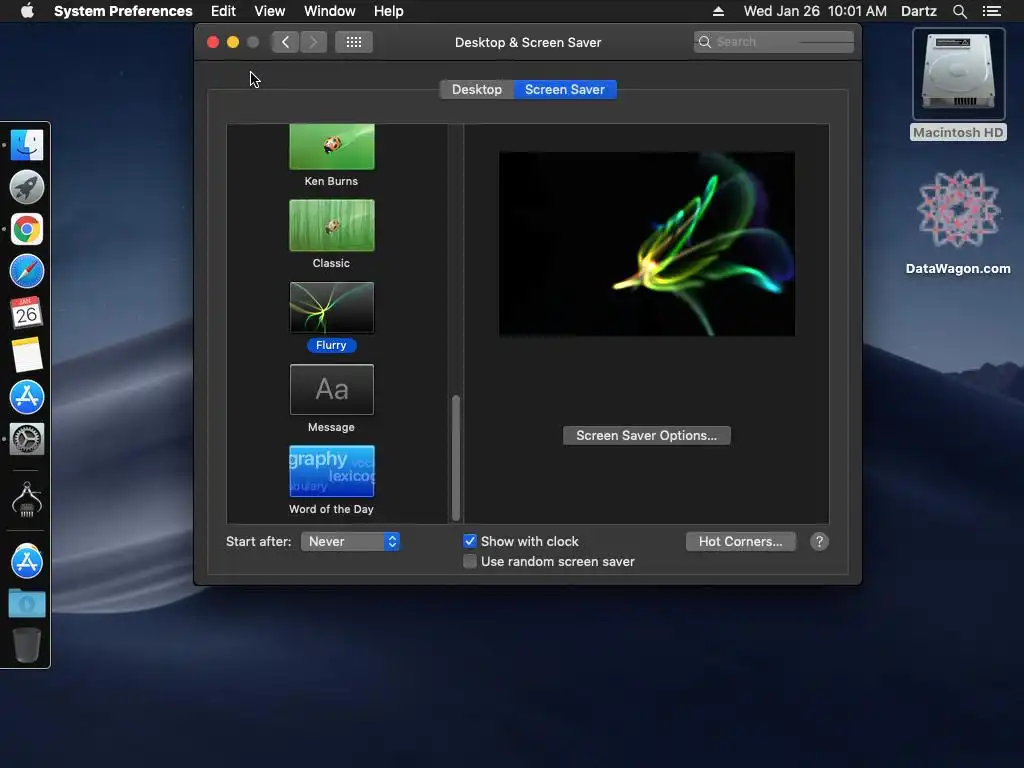
Task: Open Notes app in the Dock
Action: tap(27, 355)
